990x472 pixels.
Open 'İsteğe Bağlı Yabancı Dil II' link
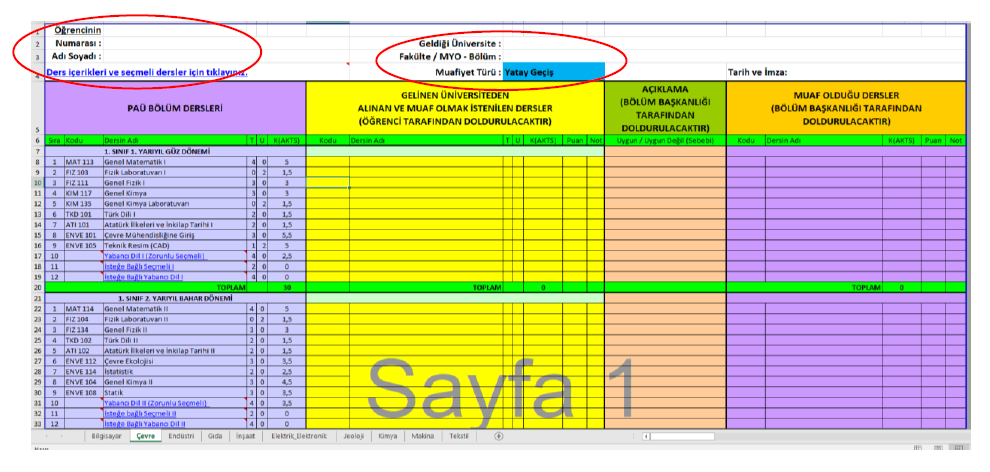pyautogui.click(x=146, y=424)
